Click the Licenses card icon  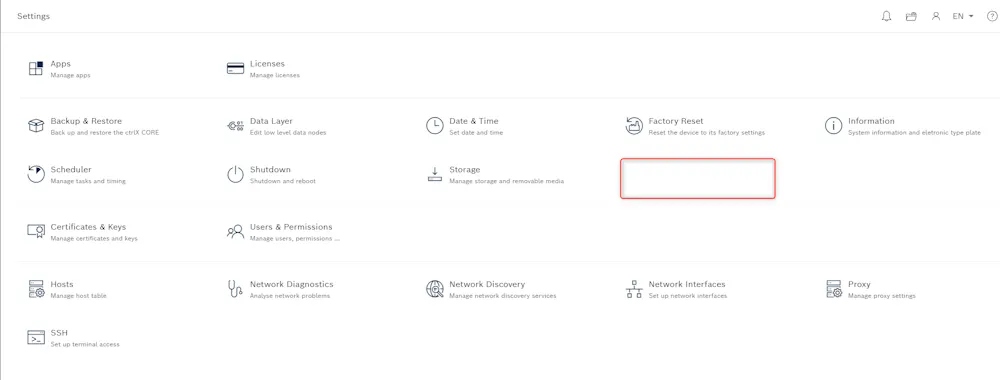[x=235, y=68]
